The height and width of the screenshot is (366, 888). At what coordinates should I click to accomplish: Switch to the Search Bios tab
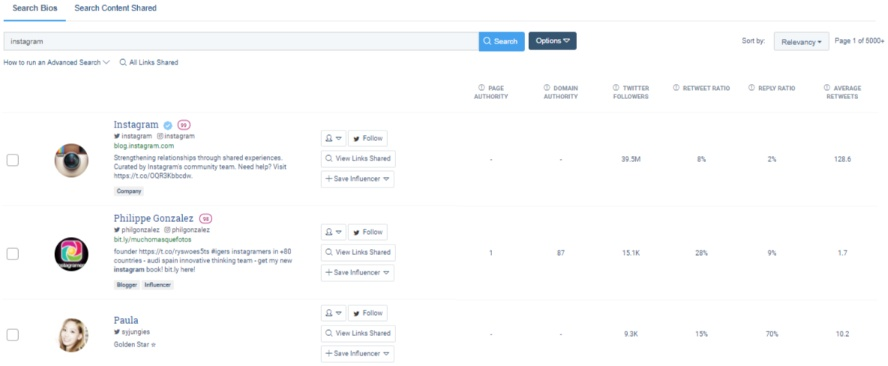35,8
